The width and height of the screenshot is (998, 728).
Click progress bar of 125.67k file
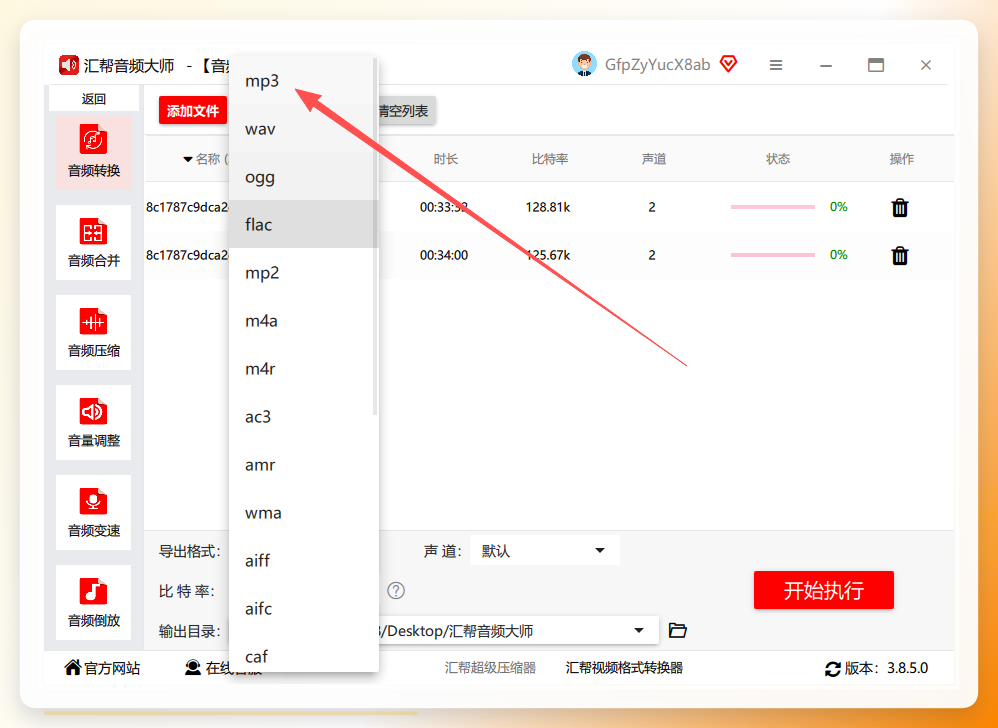[x=773, y=255]
